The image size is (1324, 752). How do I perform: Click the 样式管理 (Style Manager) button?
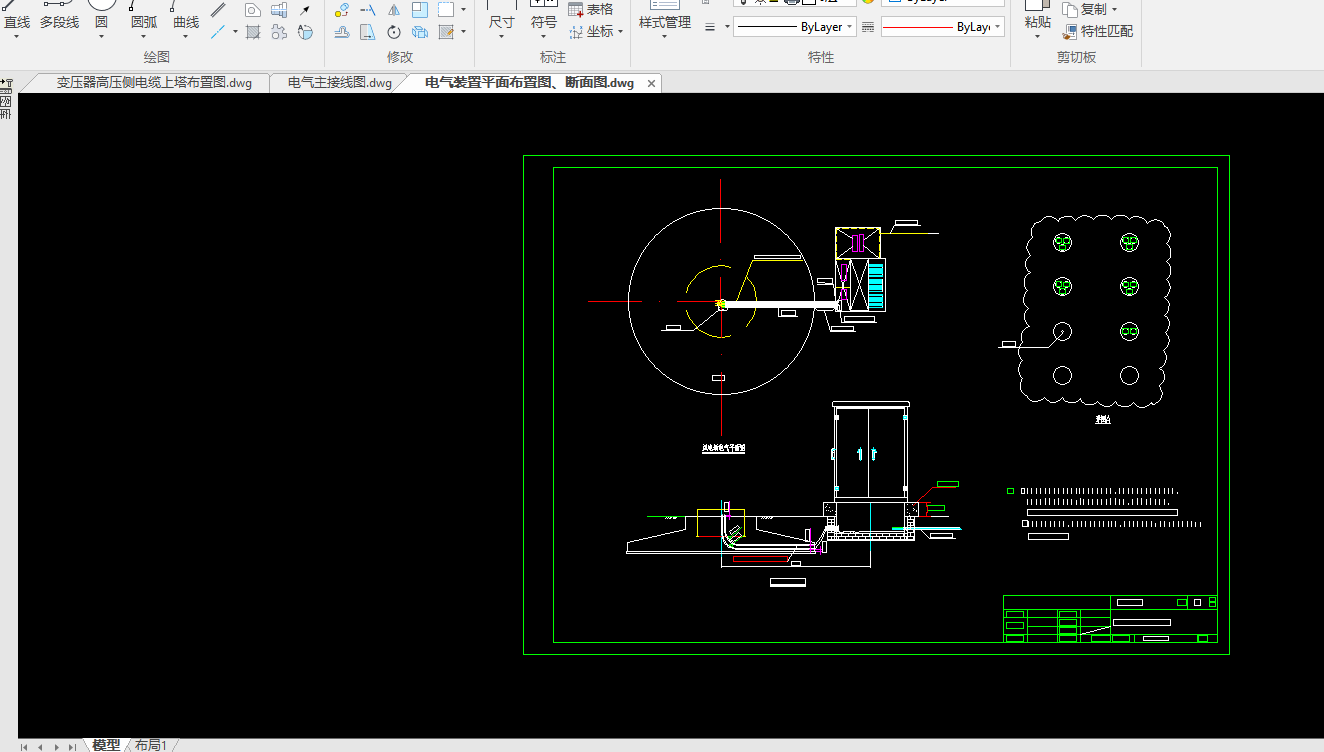665,22
